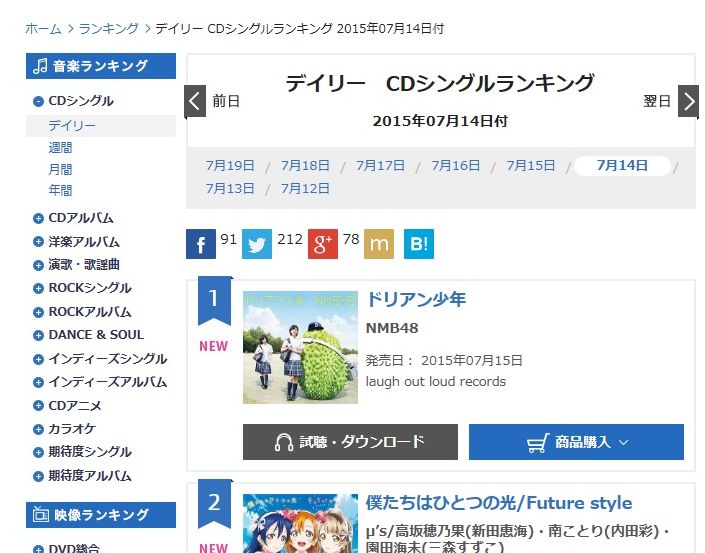705x553 pixels.
Task: Expand the 期待度アルバム category
Action: tap(38, 476)
